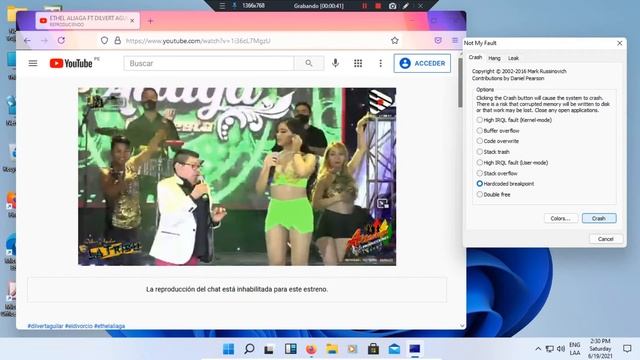Viewport: 640px width, 360px height.
Task: Open Task View from the taskbar
Action: 269,349
